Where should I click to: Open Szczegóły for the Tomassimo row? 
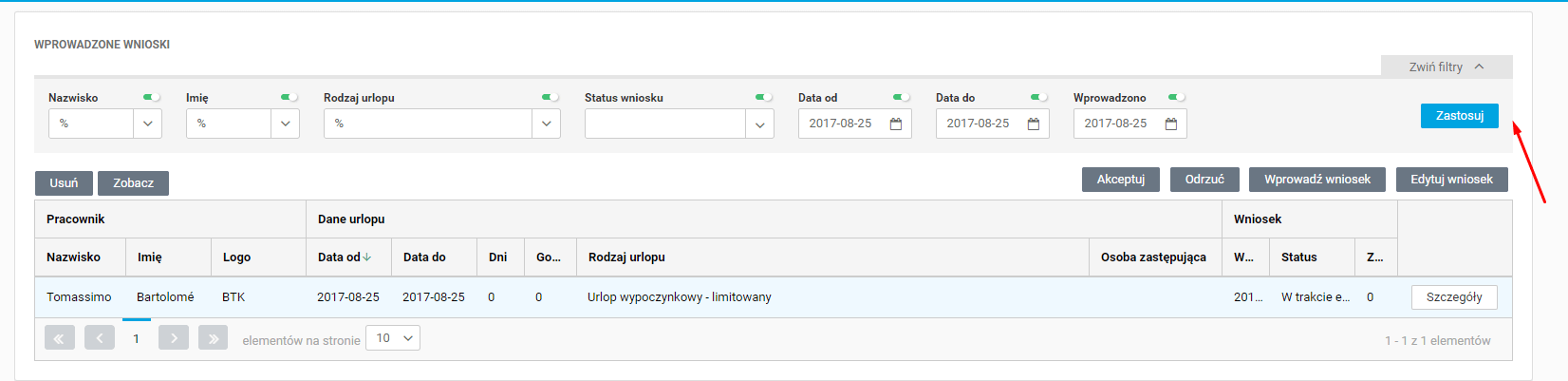(x=1453, y=297)
